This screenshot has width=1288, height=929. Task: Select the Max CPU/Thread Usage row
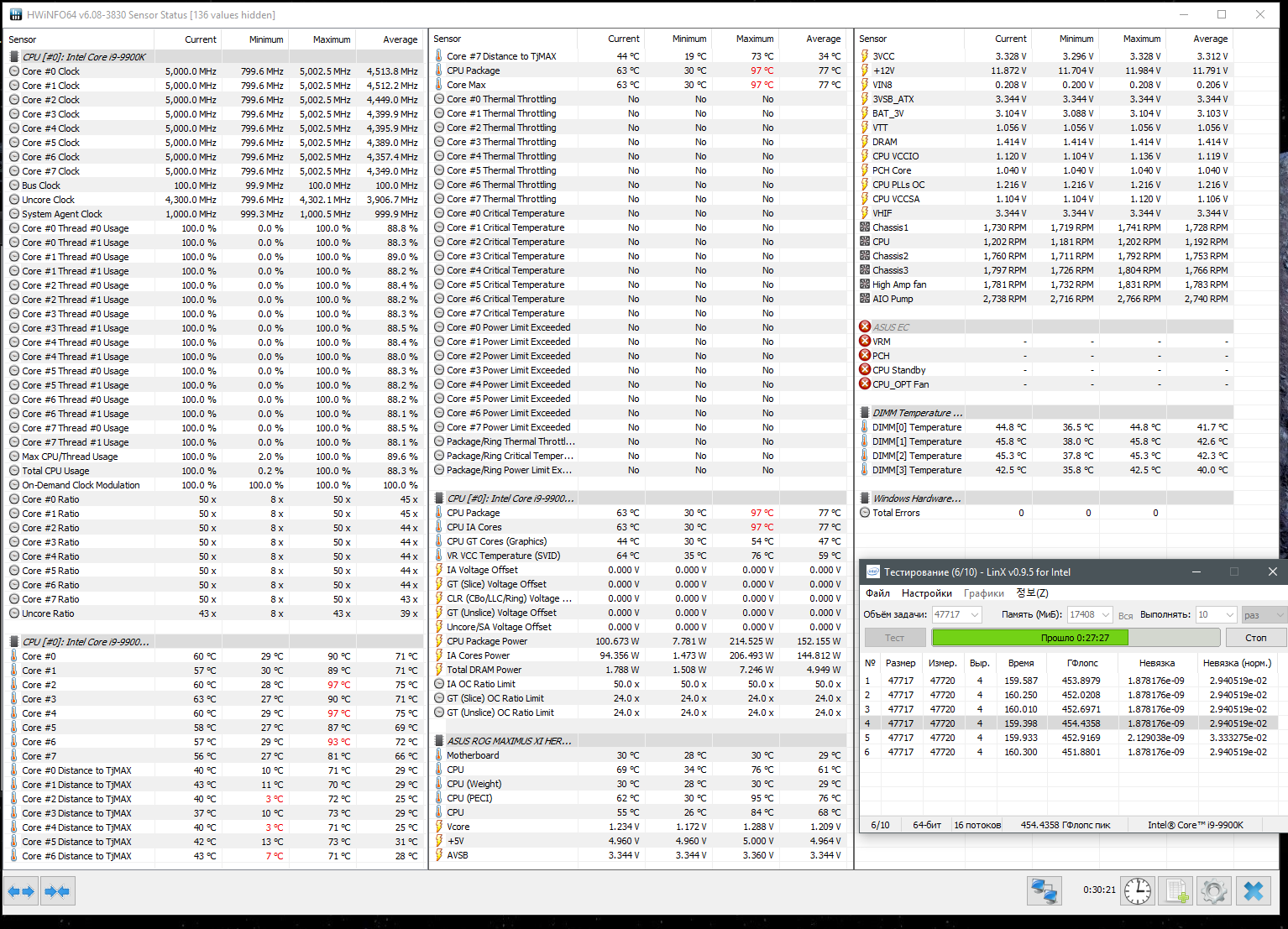[213, 457]
